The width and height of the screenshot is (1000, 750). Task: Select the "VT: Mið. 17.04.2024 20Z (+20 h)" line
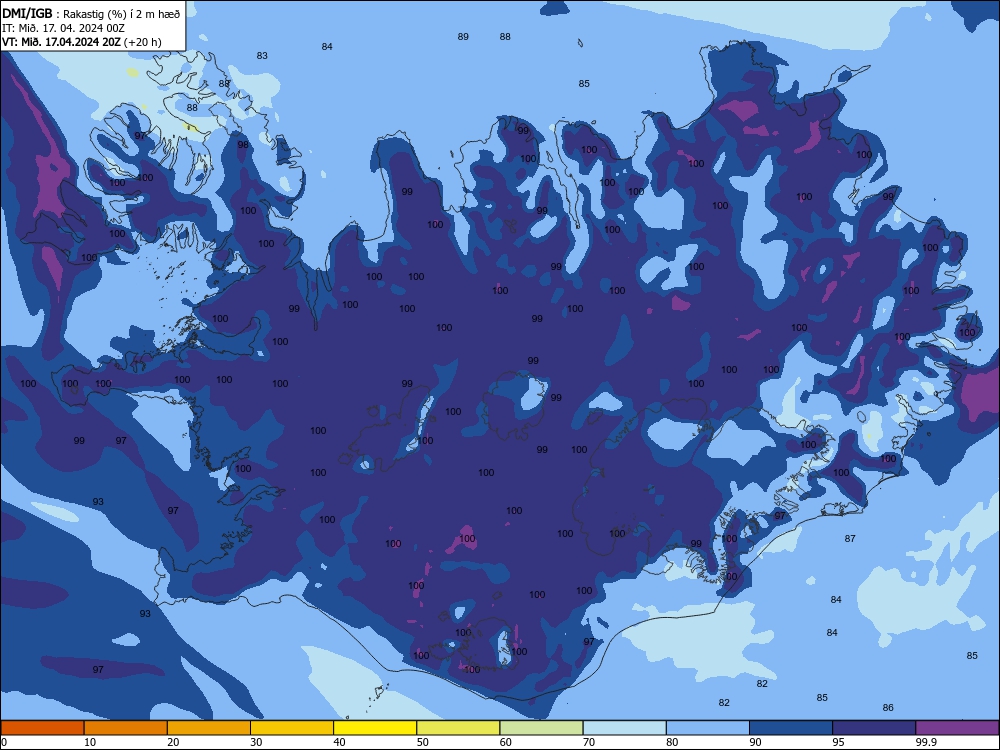tap(82, 42)
